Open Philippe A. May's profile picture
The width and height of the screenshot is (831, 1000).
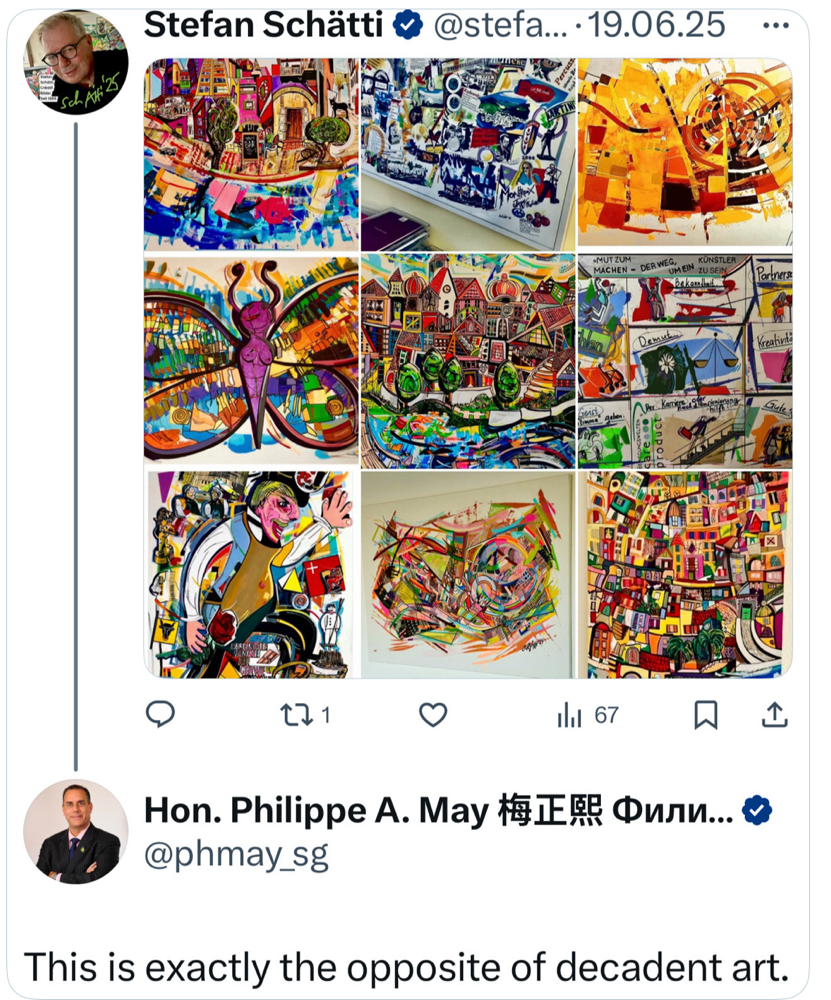point(76,832)
